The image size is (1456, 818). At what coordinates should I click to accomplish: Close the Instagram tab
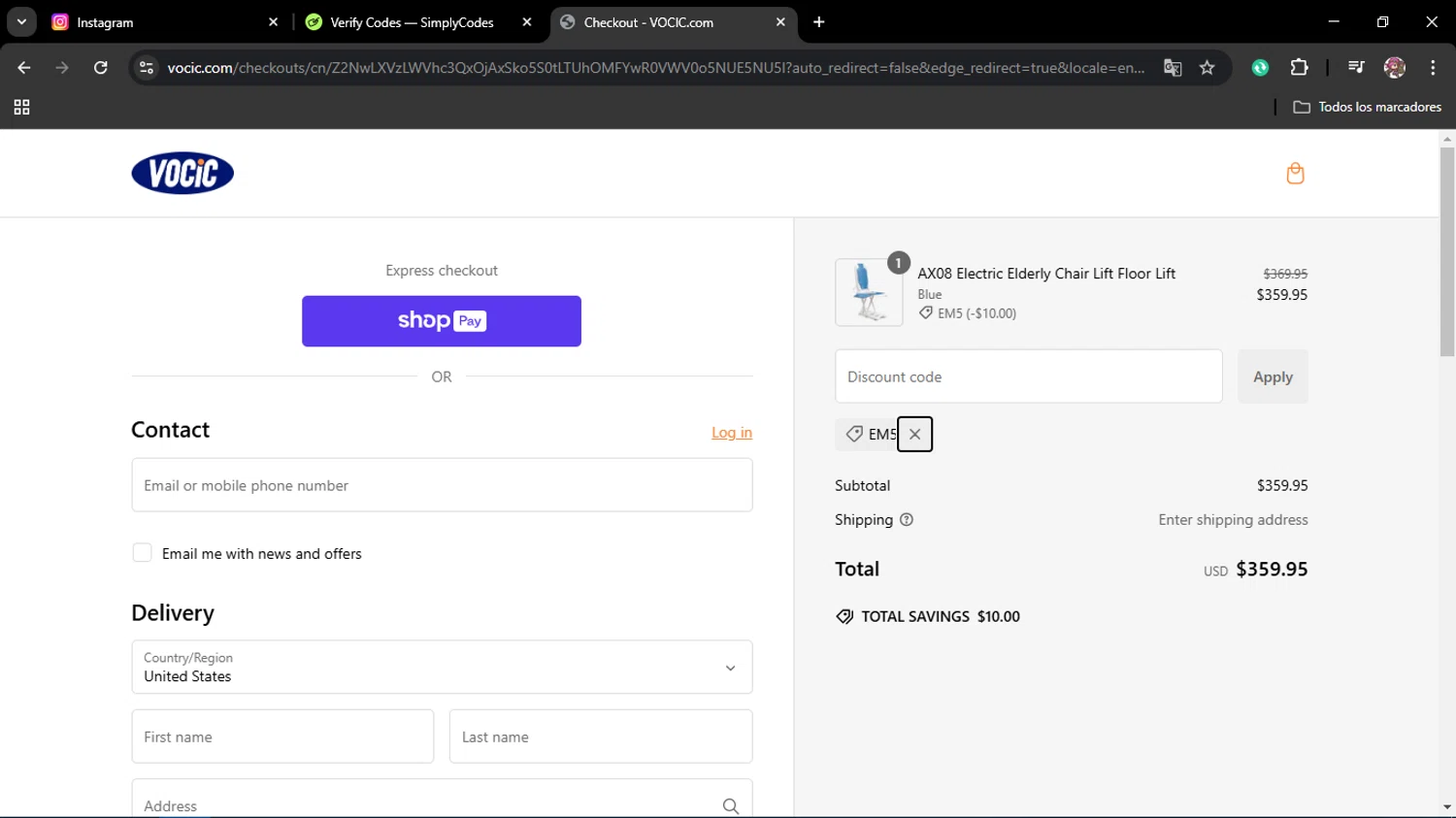pyautogui.click(x=273, y=21)
